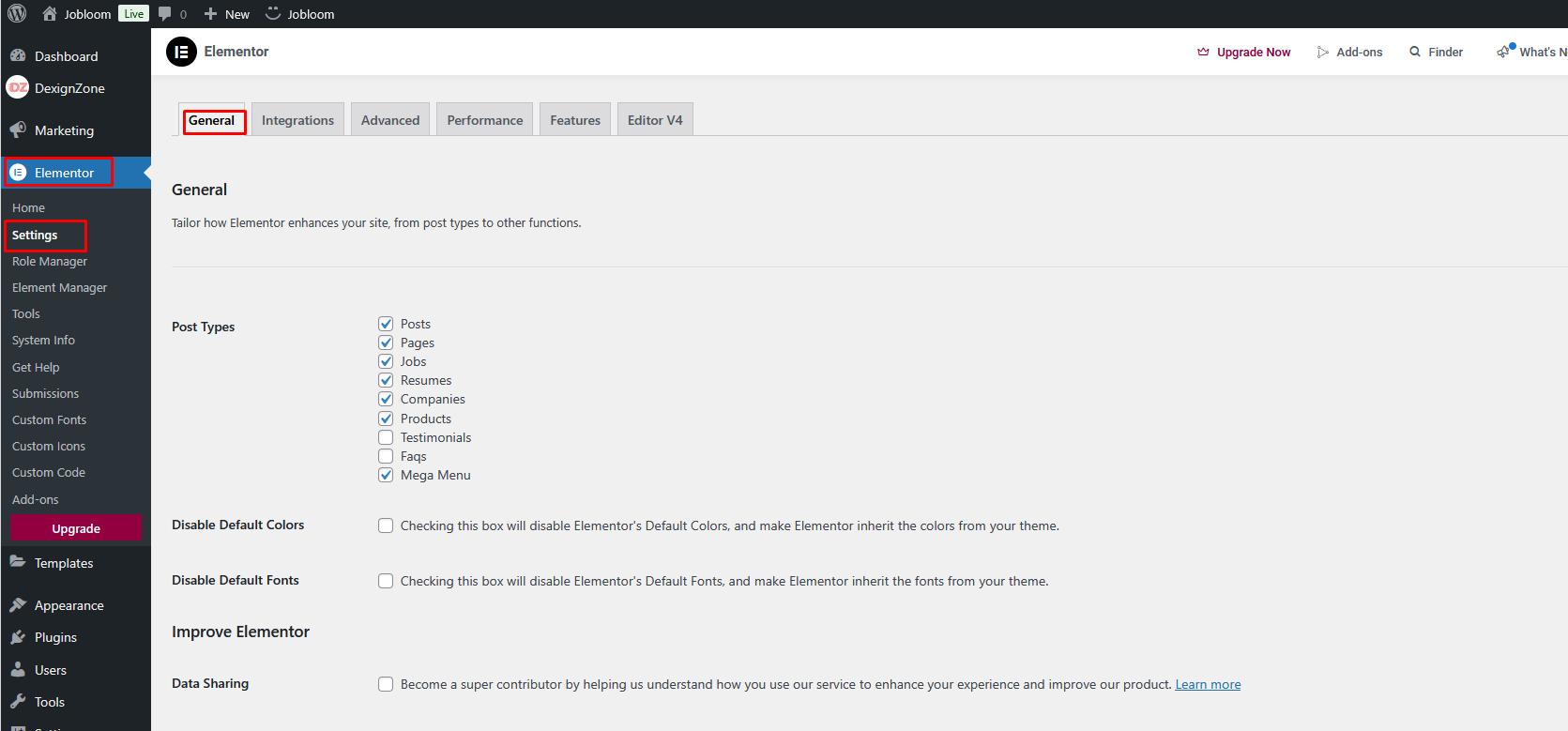Switch to the Integrations tab

(297, 120)
